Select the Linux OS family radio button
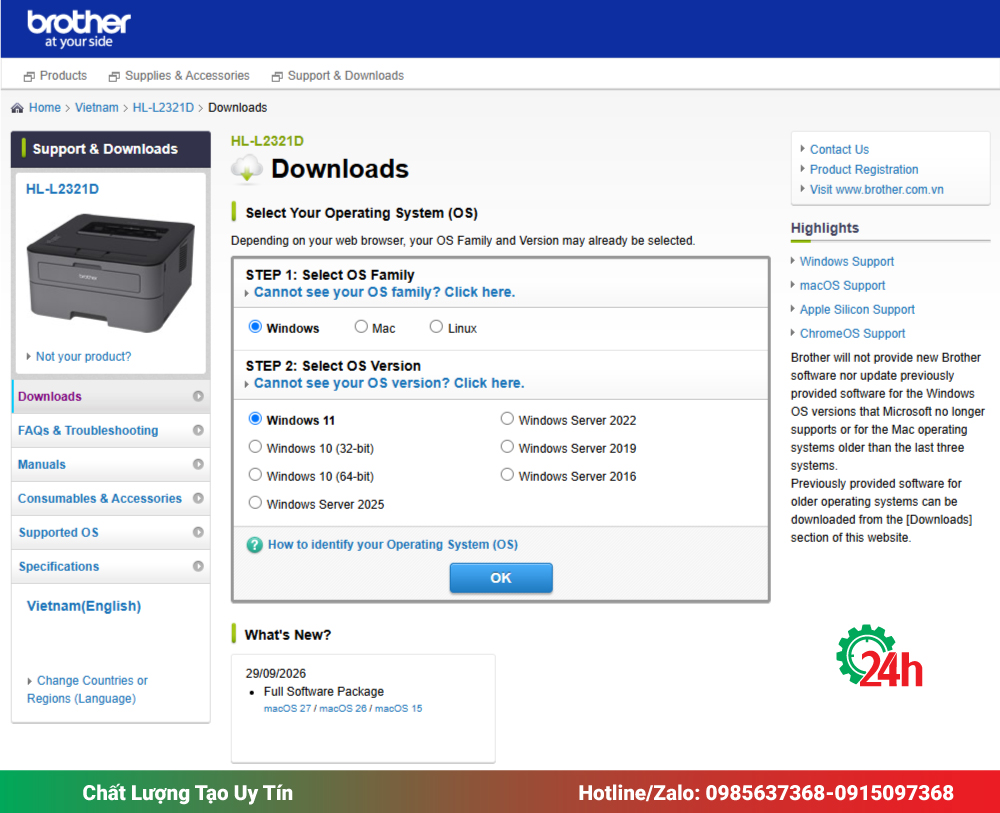Screen dimensions: 1000x813 pos(436,327)
